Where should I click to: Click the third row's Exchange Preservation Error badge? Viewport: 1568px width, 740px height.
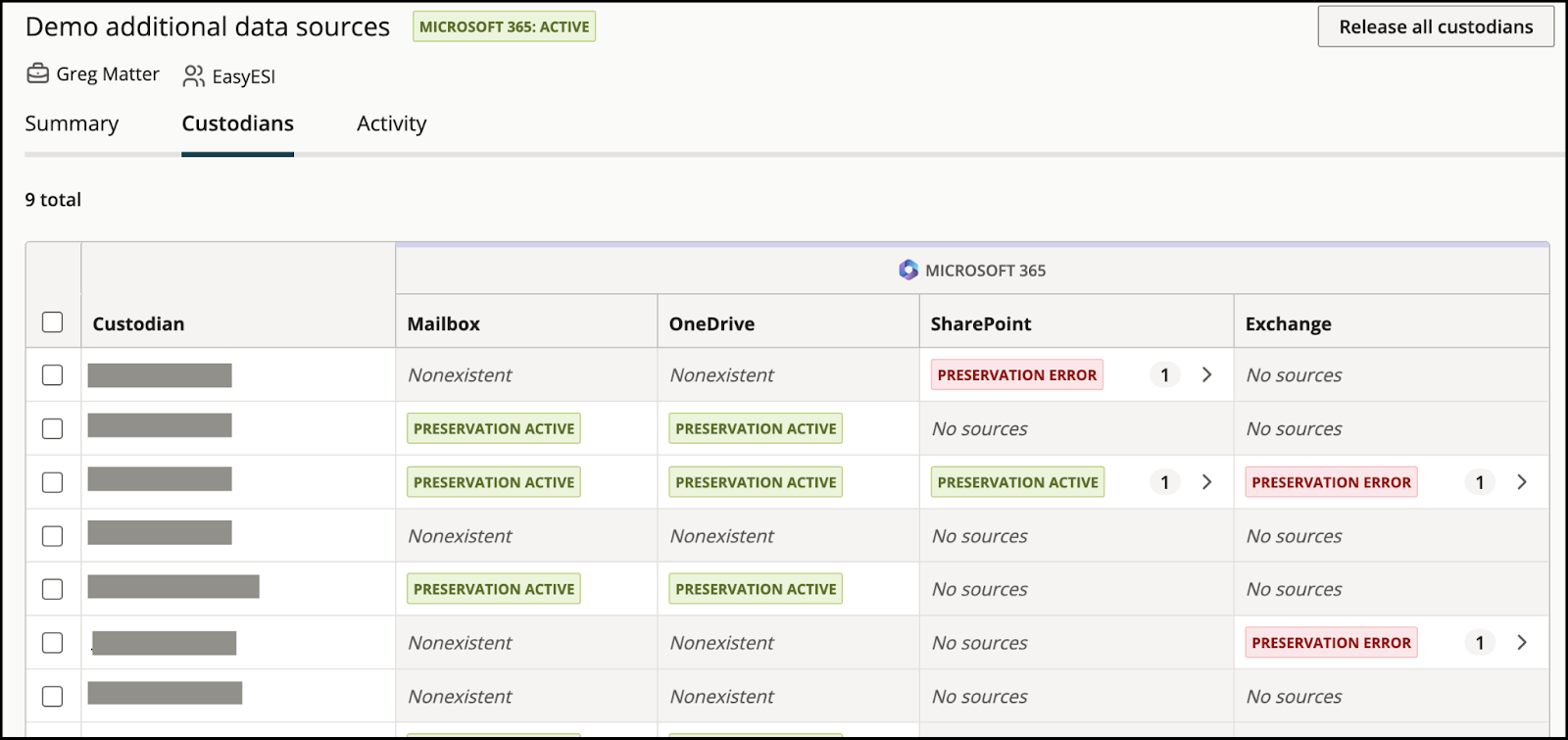pos(1331,482)
